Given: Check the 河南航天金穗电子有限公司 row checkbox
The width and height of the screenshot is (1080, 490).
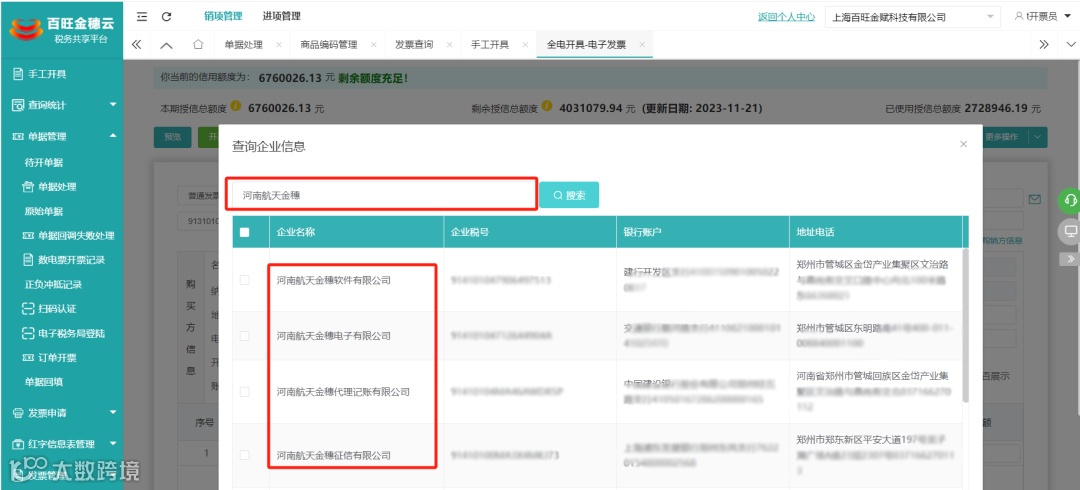Looking at the screenshot, I should coord(245,336).
